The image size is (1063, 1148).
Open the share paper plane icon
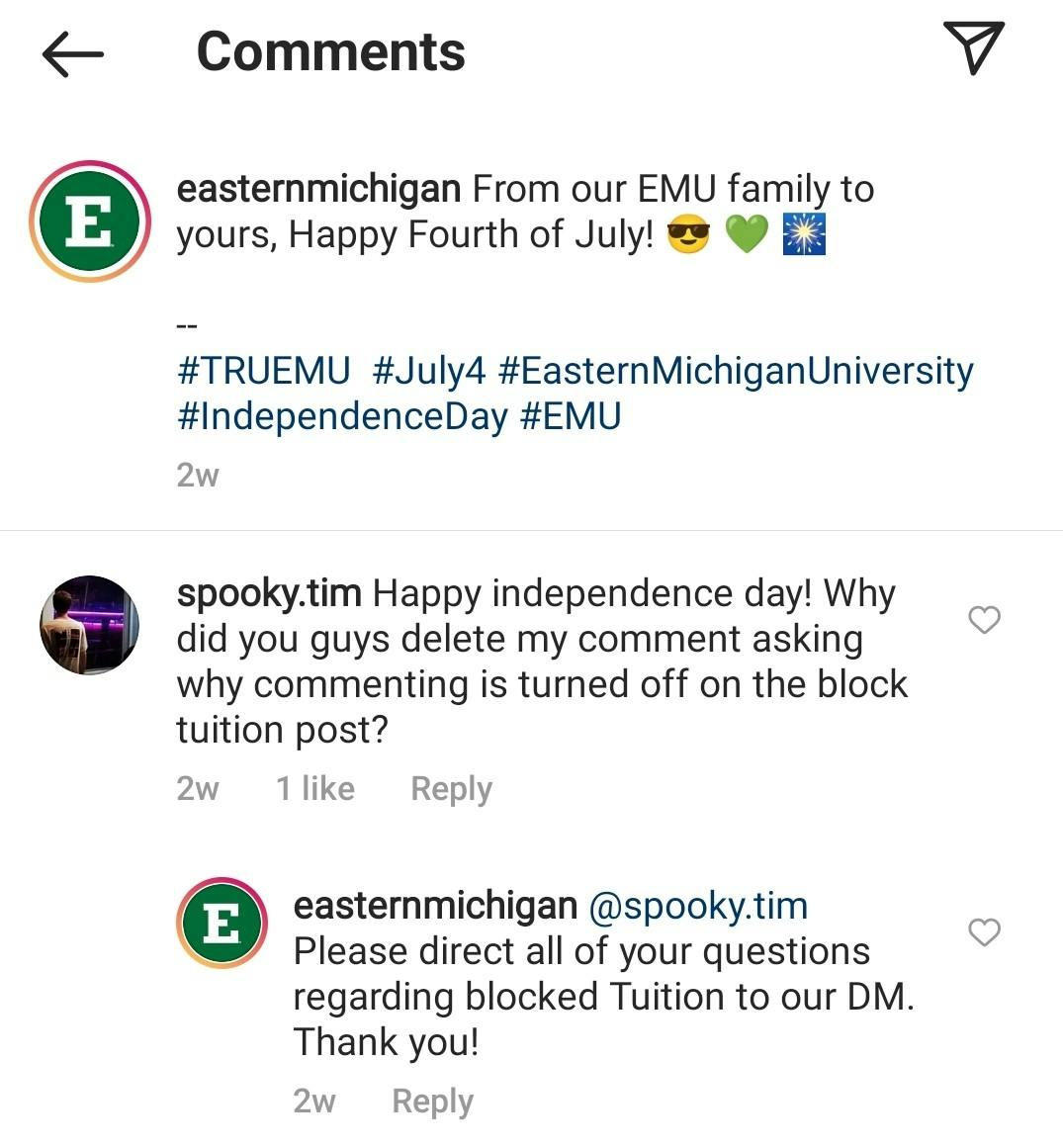(x=973, y=47)
